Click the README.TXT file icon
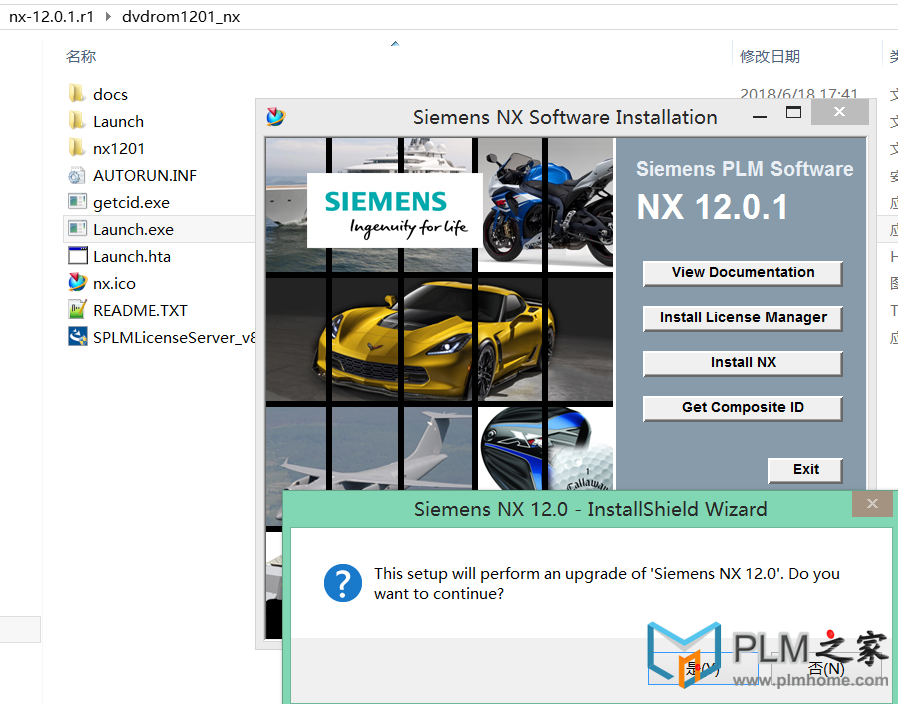The image size is (898, 704). coord(77,310)
